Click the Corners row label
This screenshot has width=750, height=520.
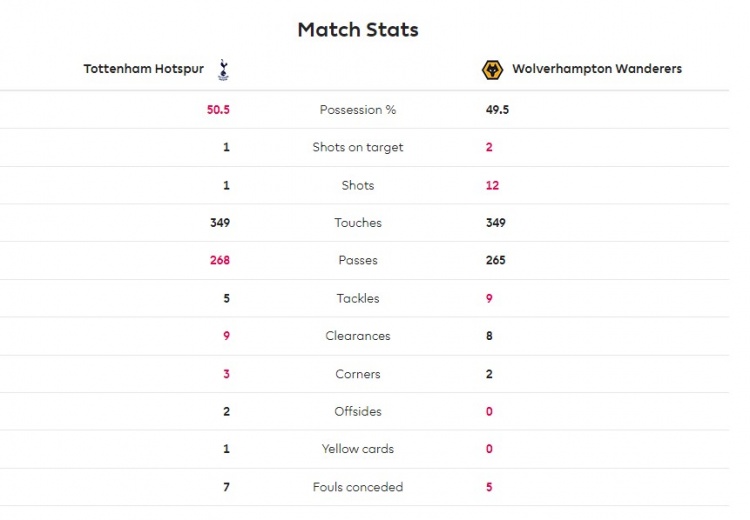click(x=358, y=374)
